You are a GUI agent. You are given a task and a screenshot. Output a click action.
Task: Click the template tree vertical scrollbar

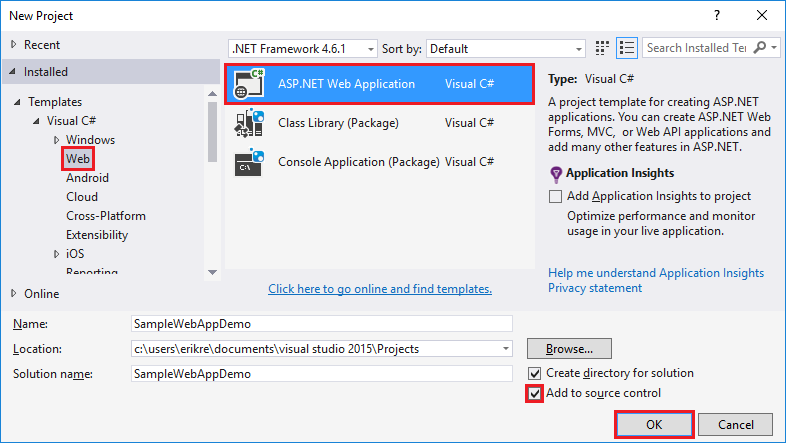tap(212, 130)
